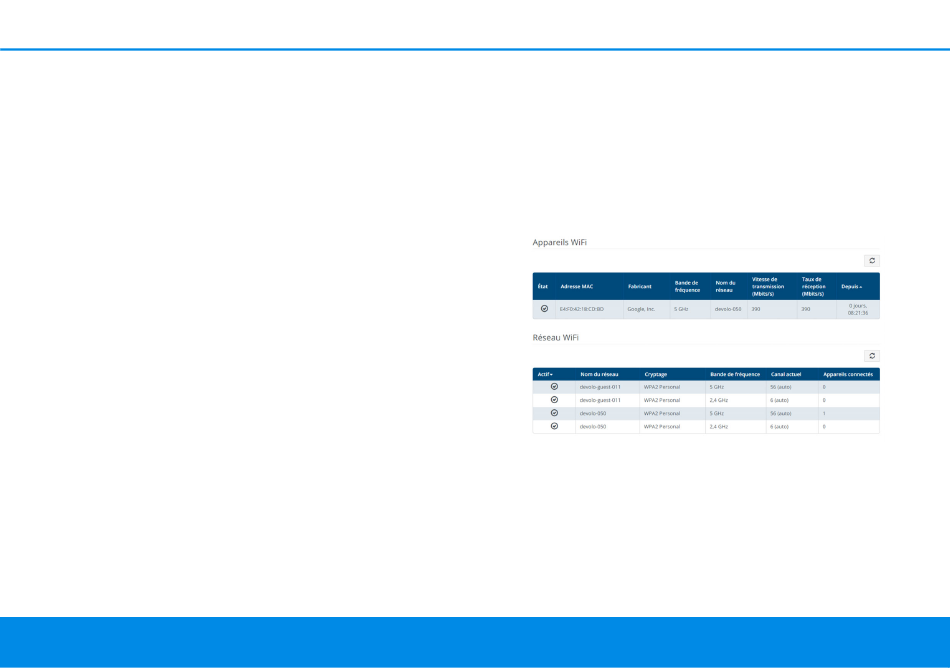
Task: Click the Canal actuel column header
Action: pos(786,374)
